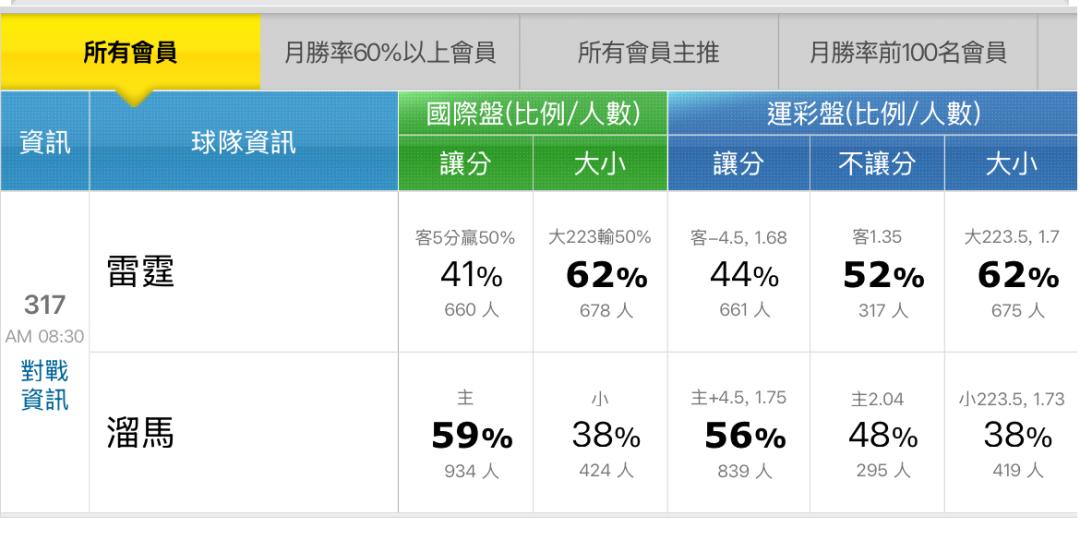The height and width of the screenshot is (540, 1080).
Task: Click the 雷霆 team name
Action: pyautogui.click(x=141, y=271)
